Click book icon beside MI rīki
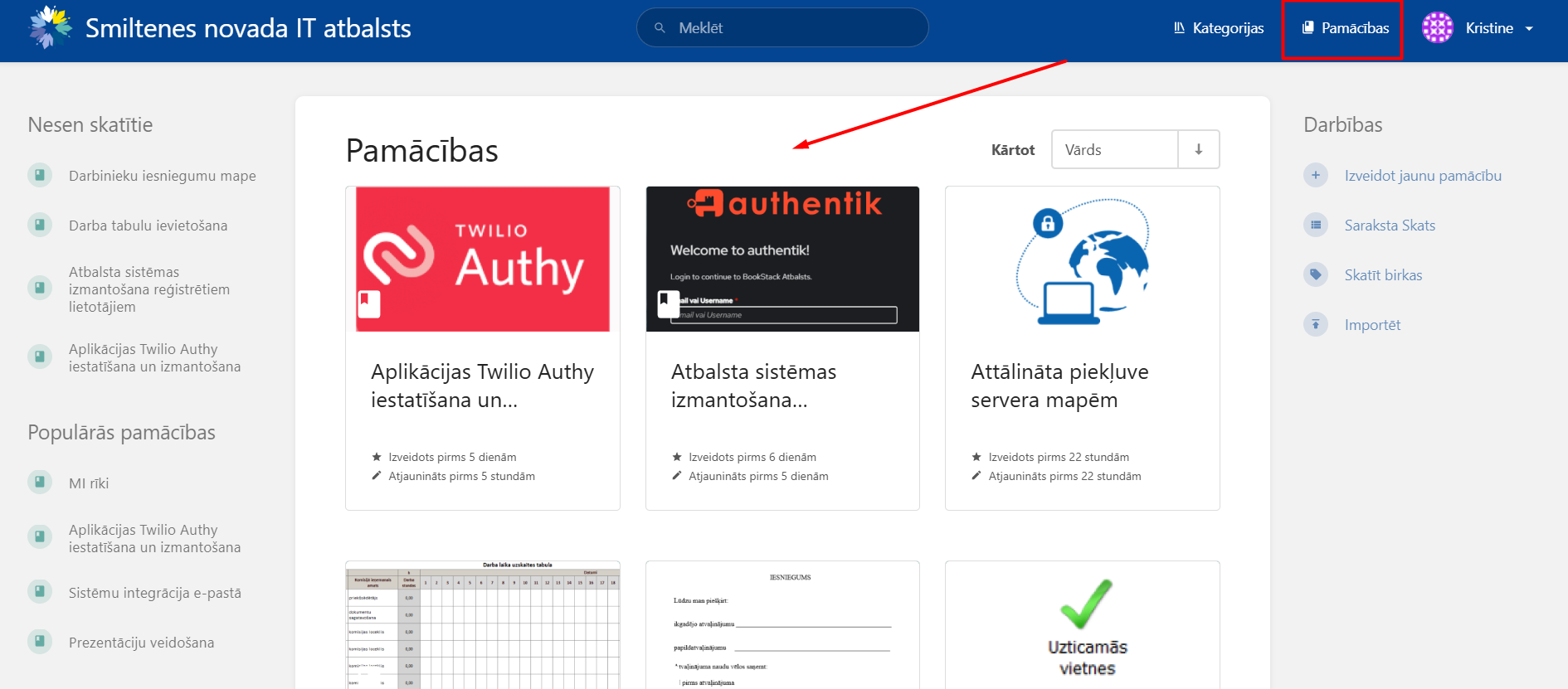This screenshot has width=1568, height=689. 40,482
